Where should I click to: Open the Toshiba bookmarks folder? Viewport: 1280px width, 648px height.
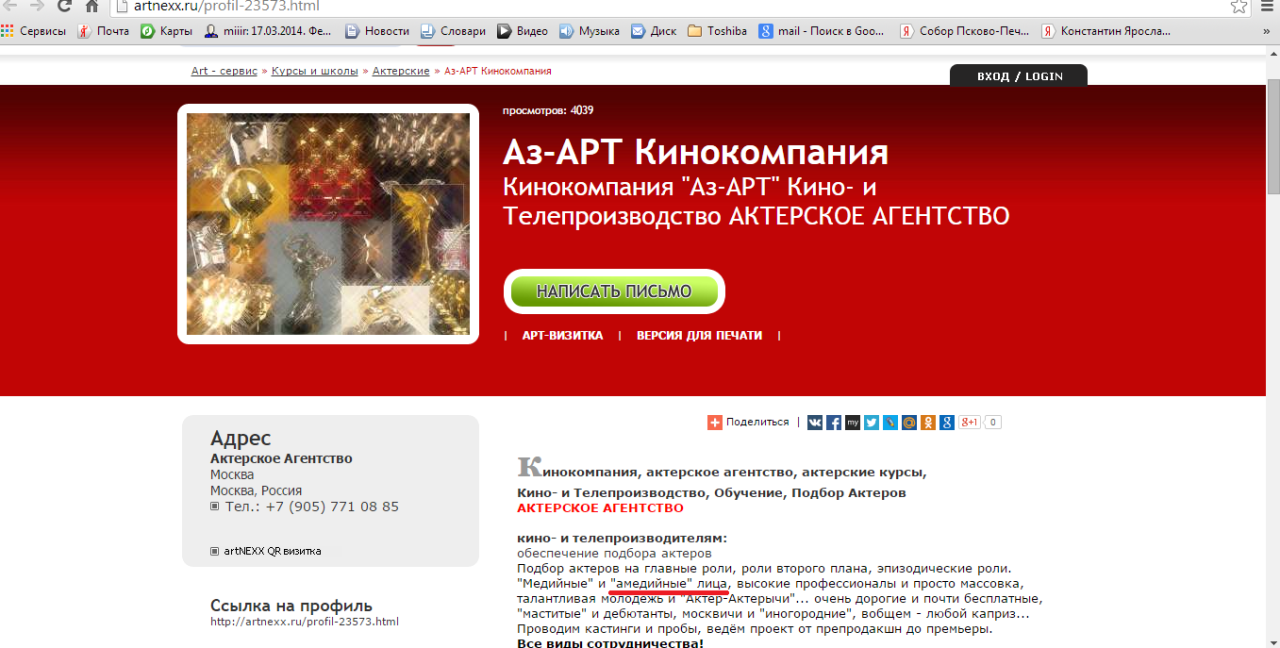(717, 31)
